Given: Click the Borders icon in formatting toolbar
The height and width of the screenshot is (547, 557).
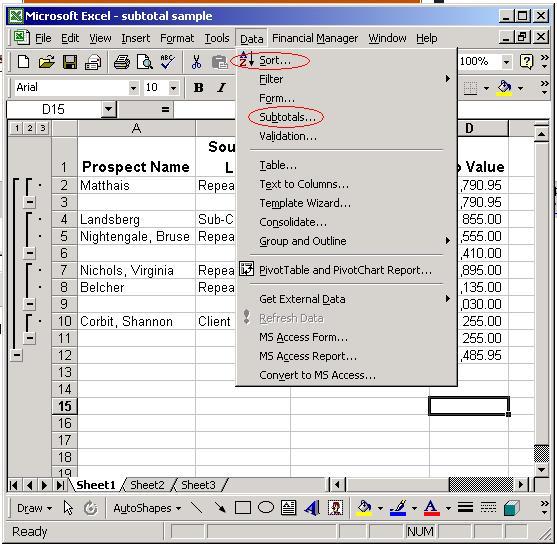Looking at the screenshot, I should tap(470, 88).
